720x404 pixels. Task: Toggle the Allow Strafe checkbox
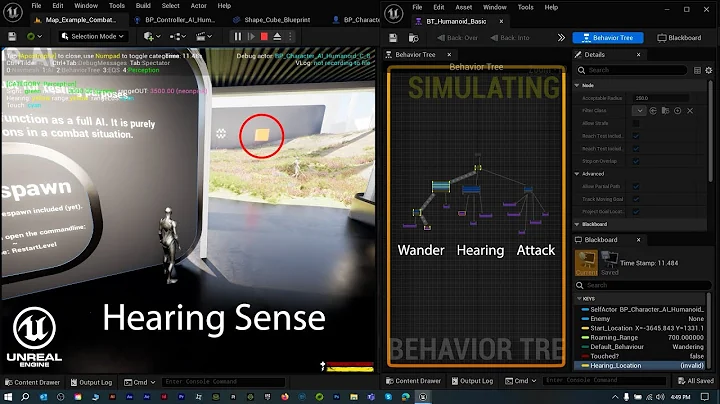point(636,123)
